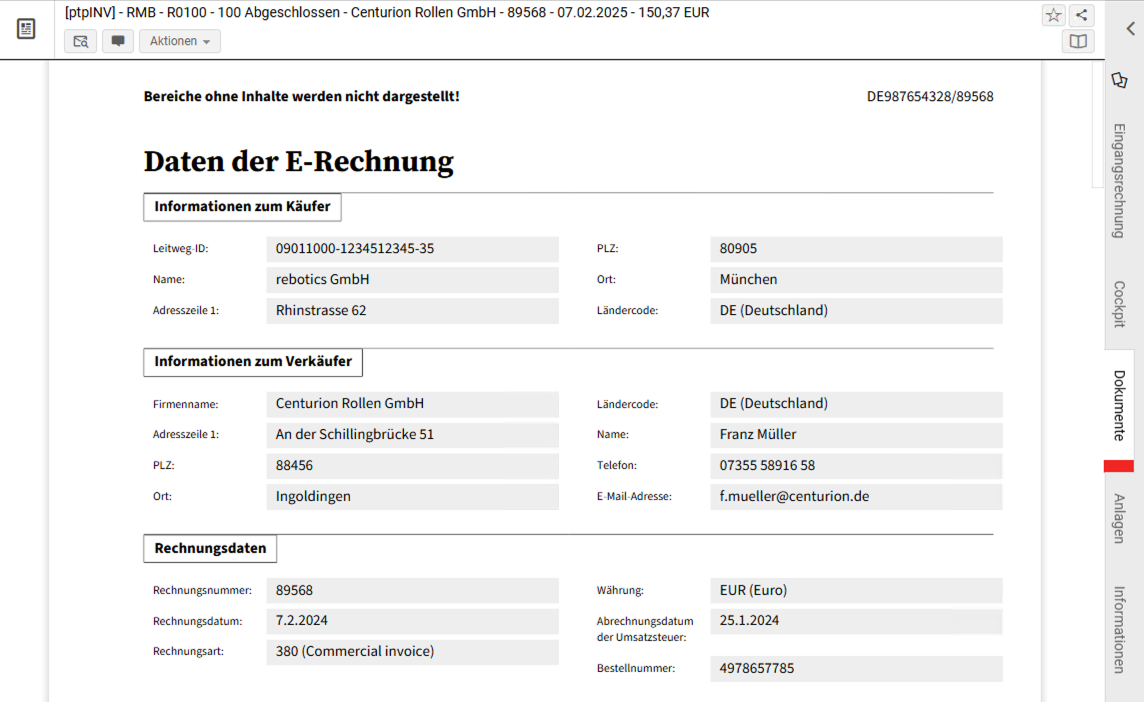The image size is (1144, 702).
Task: Click the Ort value München
Action: click(856, 279)
